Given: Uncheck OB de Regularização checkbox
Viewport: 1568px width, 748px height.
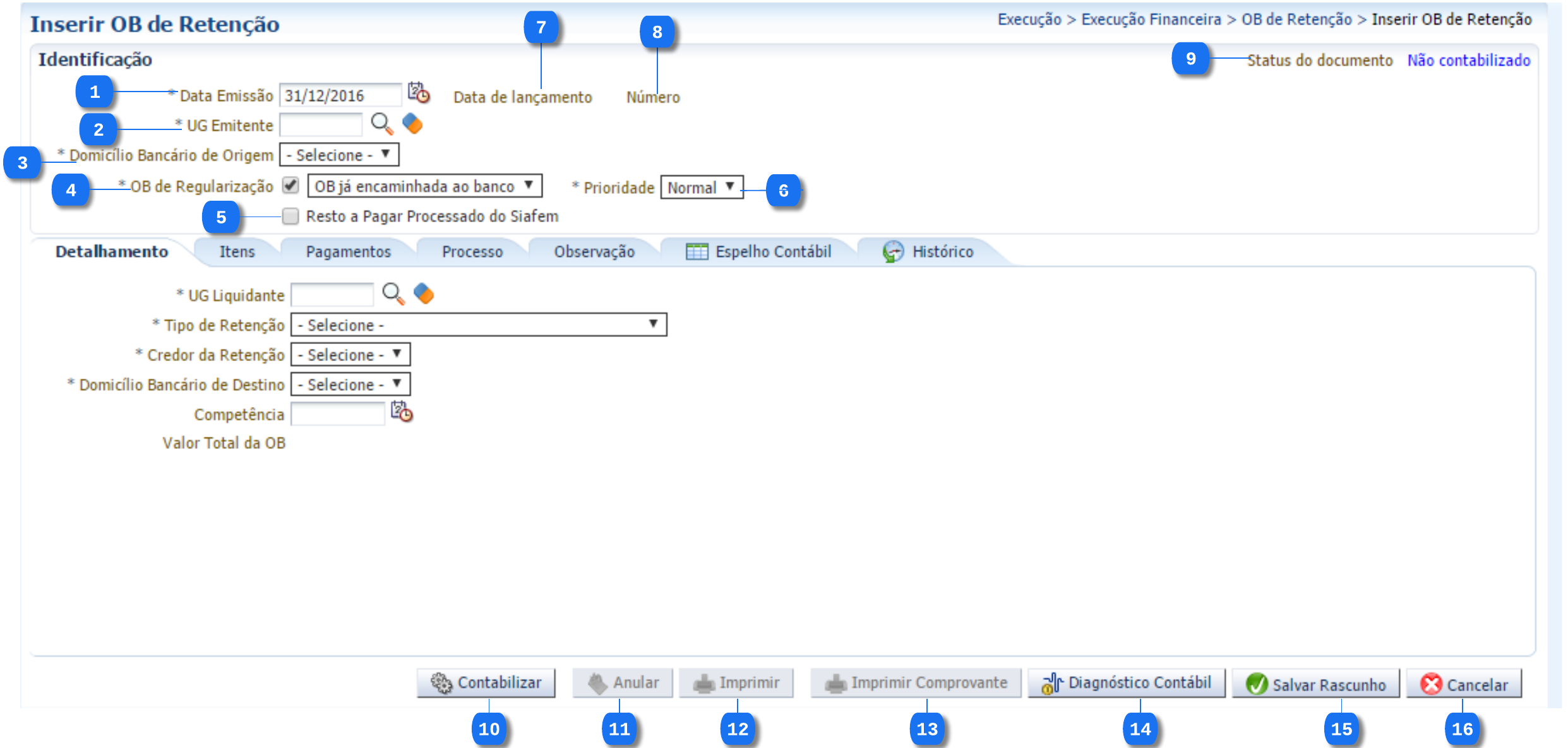Looking at the screenshot, I should pyautogui.click(x=290, y=186).
